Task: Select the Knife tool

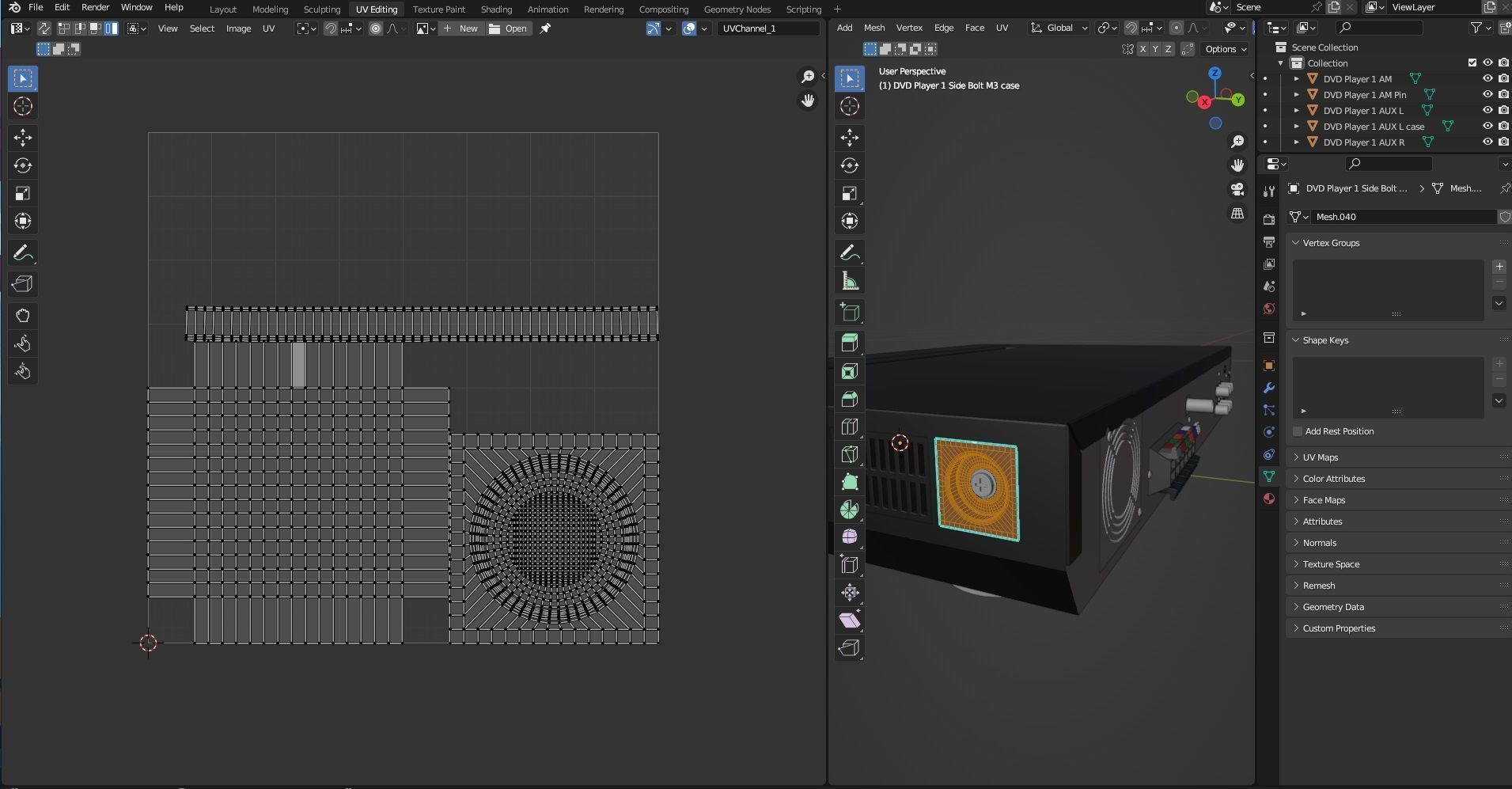Action: click(850, 454)
